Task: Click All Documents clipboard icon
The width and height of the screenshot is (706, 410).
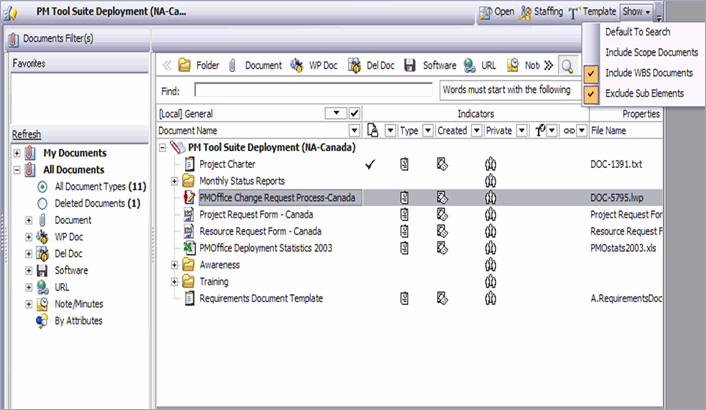Action: tap(30, 170)
